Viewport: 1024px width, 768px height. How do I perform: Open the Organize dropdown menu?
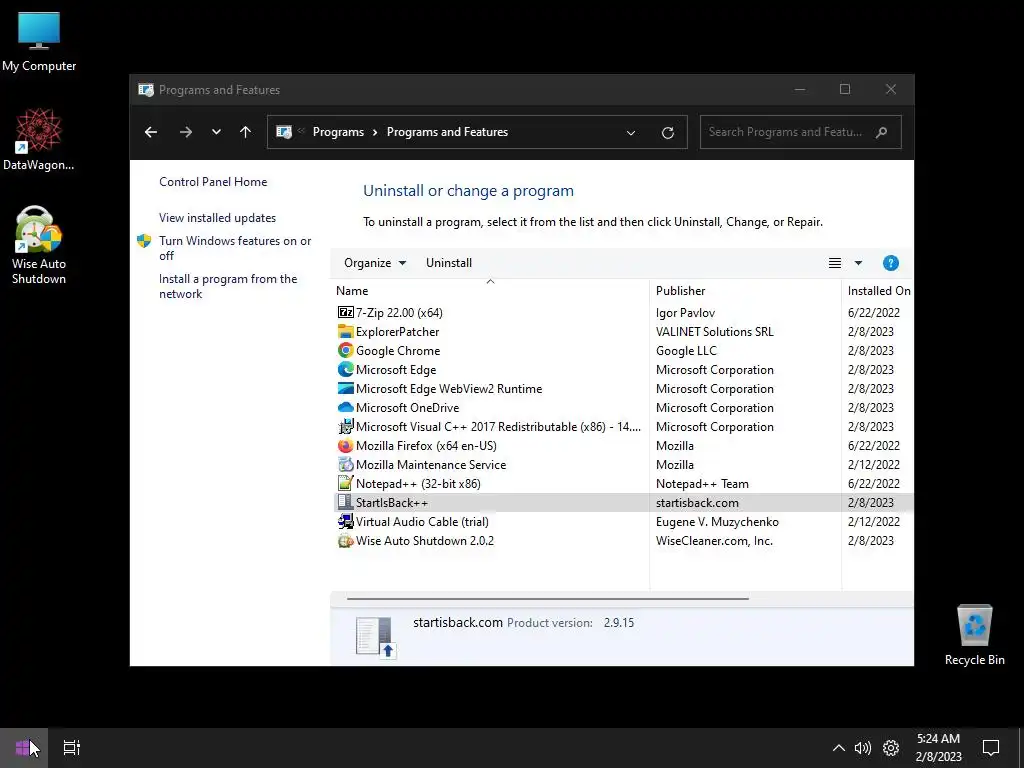[375, 263]
